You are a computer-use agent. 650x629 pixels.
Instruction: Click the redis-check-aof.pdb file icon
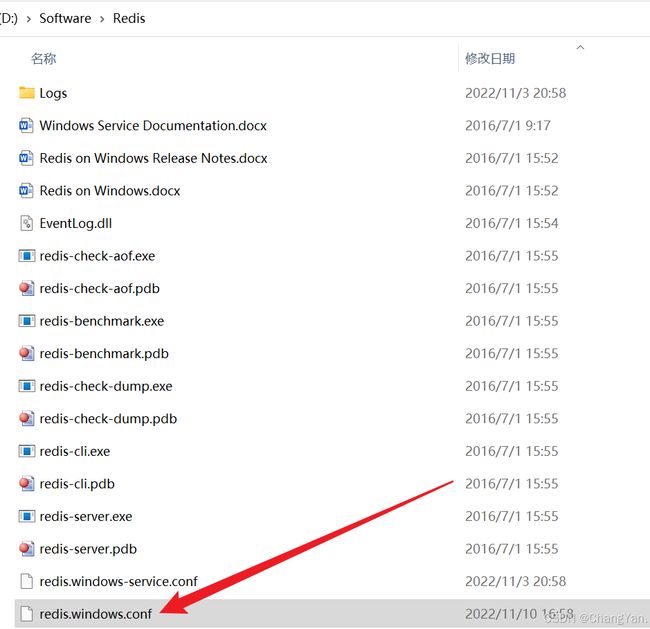(27, 288)
